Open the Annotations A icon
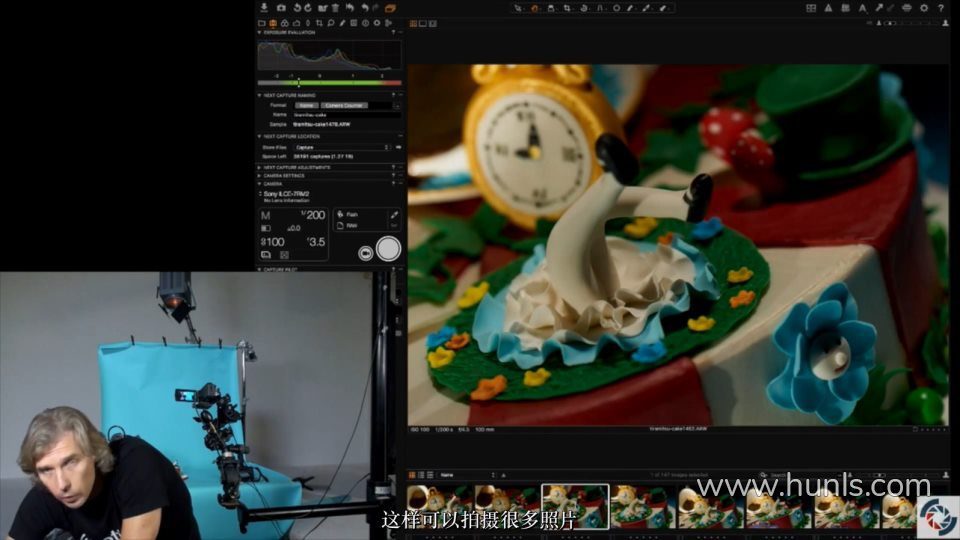The width and height of the screenshot is (960, 540). [x=862, y=8]
